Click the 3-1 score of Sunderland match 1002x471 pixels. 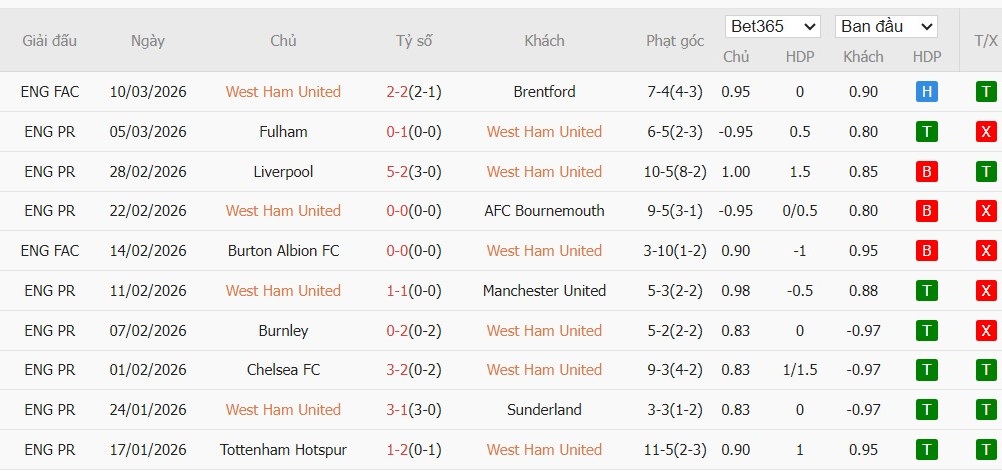397,410
